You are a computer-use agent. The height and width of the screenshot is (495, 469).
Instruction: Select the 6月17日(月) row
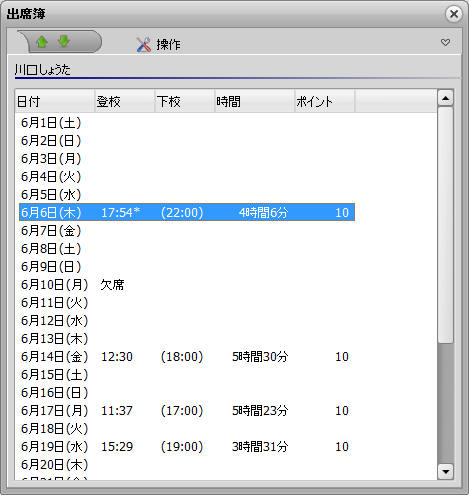coord(187,411)
